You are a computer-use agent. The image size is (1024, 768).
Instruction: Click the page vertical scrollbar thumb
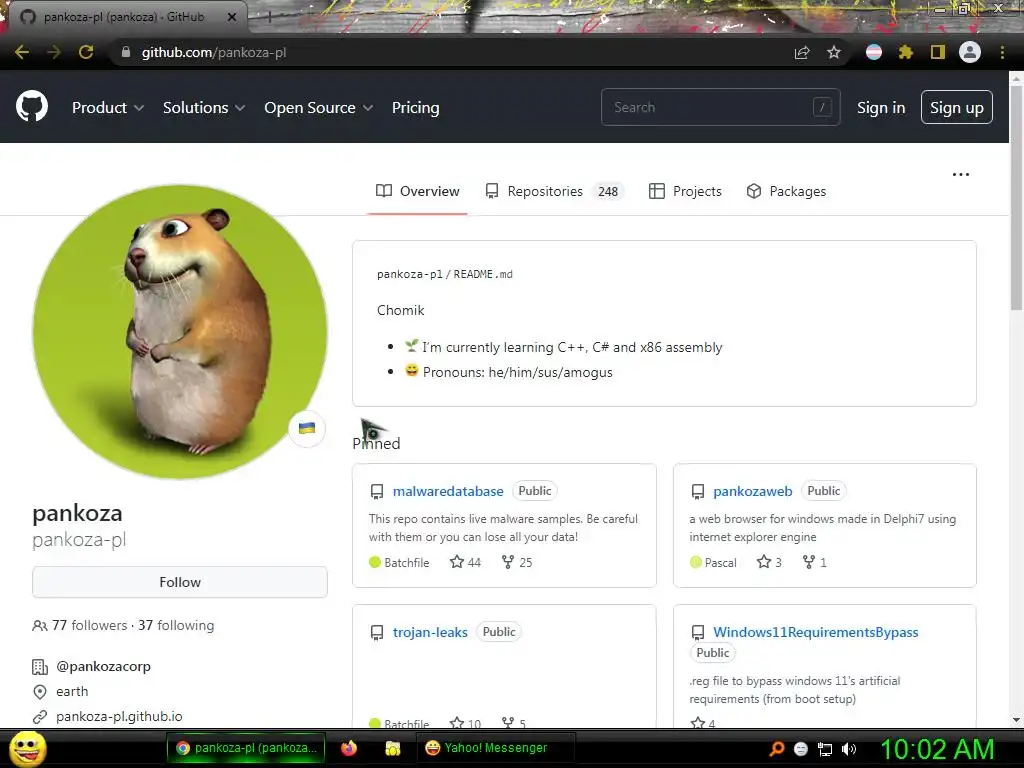tap(1016, 196)
